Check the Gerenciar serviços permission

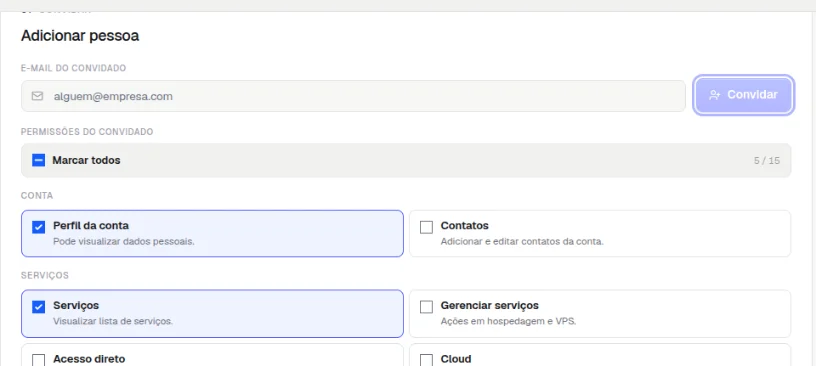[x=426, y=307]
